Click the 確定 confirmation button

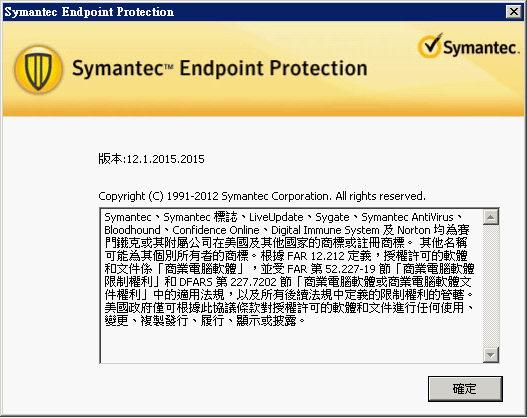pyautogui.click(x=465, y=389)
